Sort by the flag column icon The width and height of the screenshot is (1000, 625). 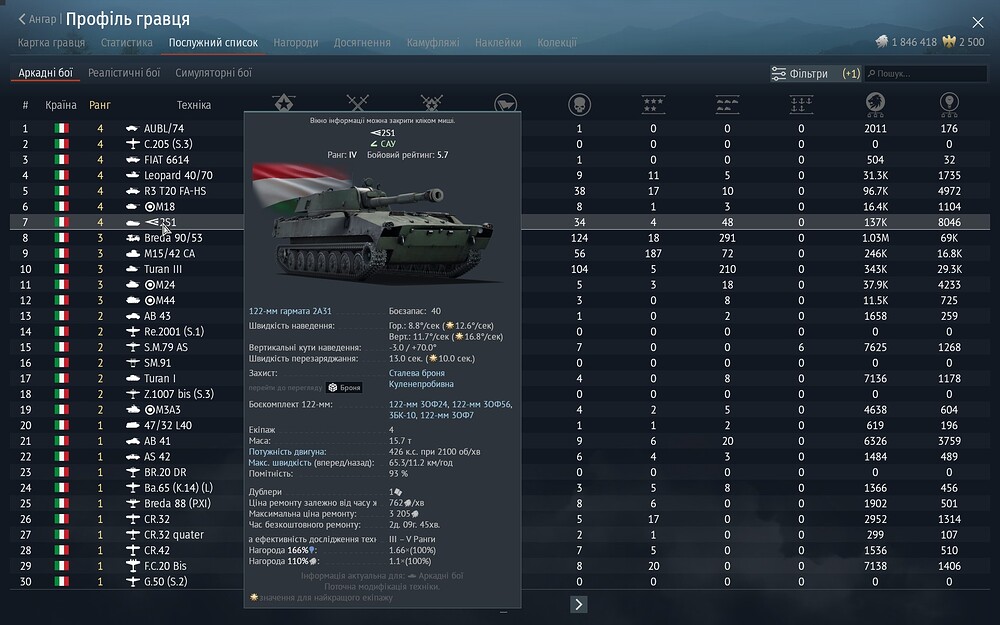click(x=506, y=103)
